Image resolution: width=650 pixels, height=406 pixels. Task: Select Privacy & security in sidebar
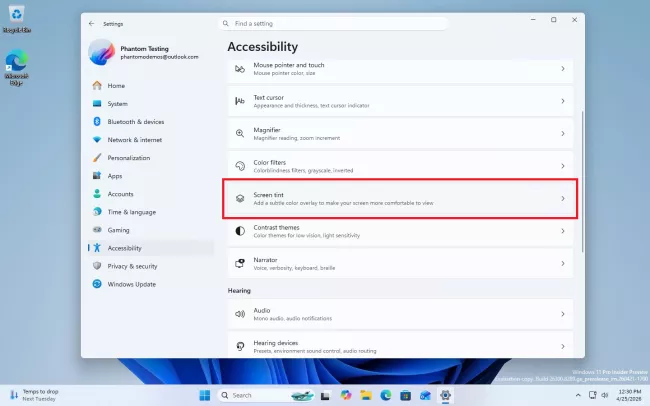(x=132, y=266)
